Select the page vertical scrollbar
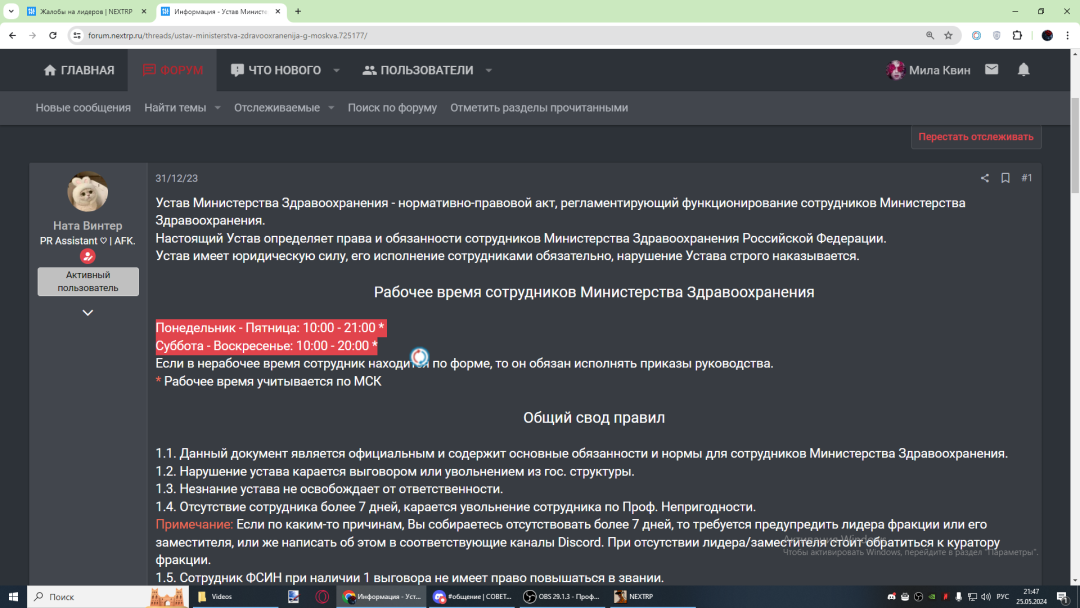1080x608 pixels. [1074, 146]
